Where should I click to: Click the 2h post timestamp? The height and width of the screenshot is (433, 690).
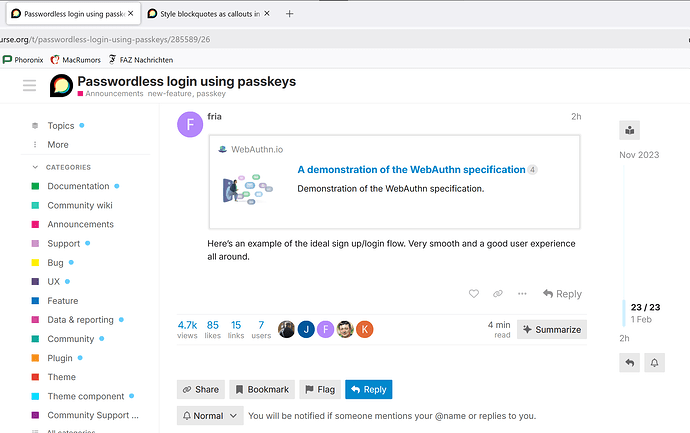click(576, 117)
